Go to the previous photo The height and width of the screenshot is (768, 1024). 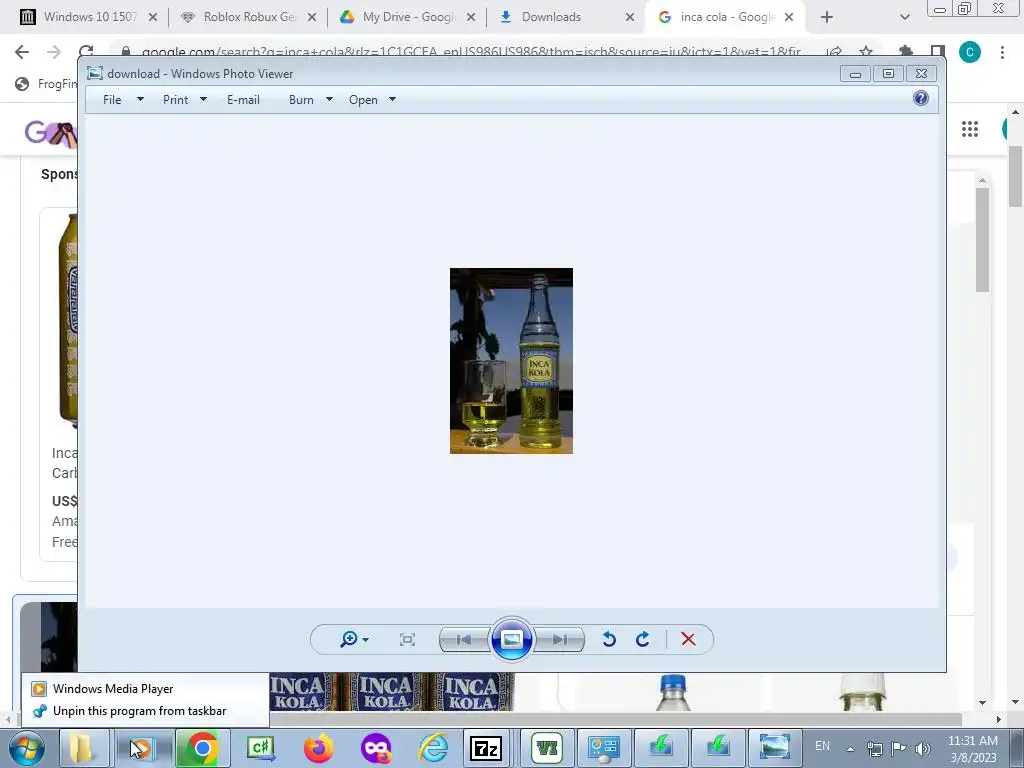[x=464, y=639]
